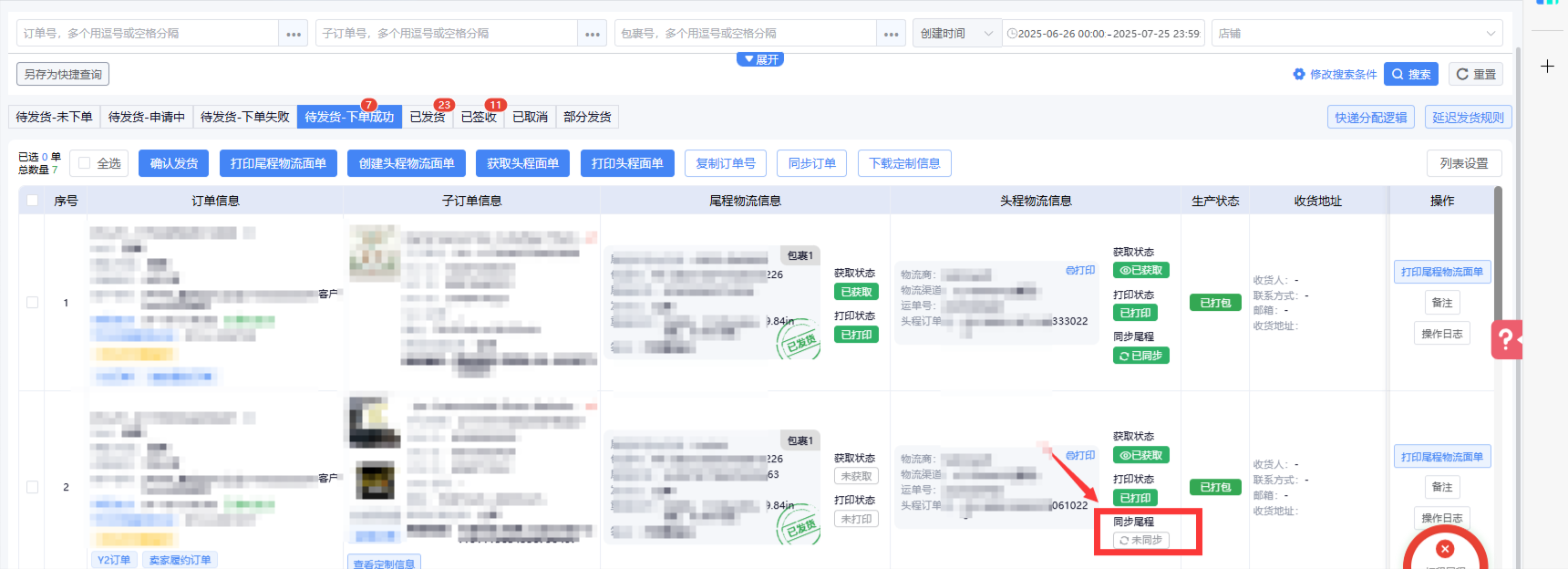1568x569 pixels.
Task: Open ellipsis options beside order number field
Action: tap(294, 34)
